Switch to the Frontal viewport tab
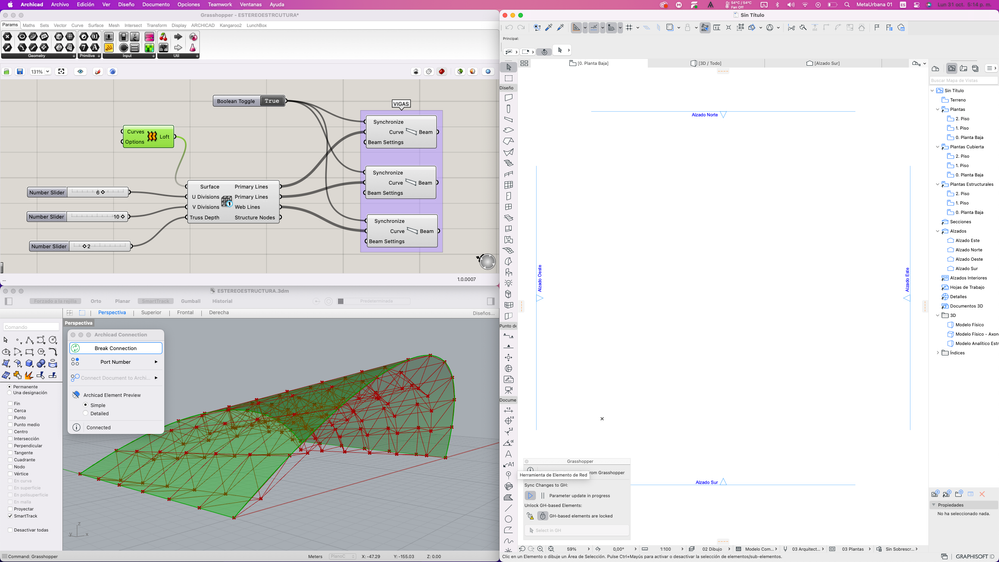Viewport: 999px width, 562px height. [x=185, y=313]
